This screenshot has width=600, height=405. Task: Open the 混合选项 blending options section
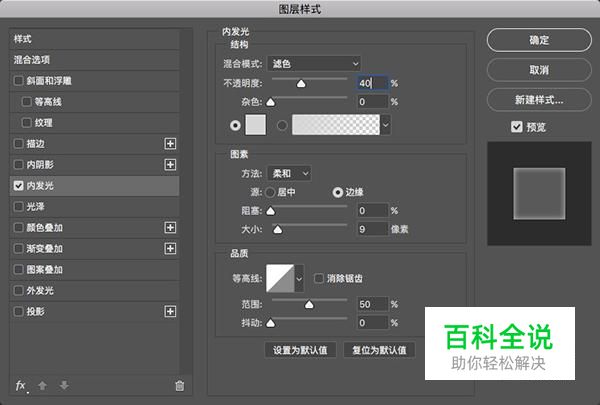(x=94, y=60)
